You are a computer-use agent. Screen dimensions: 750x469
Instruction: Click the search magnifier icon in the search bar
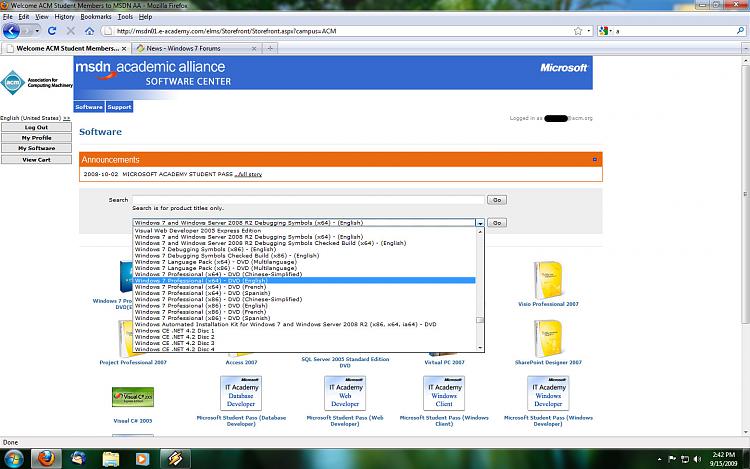740,31
